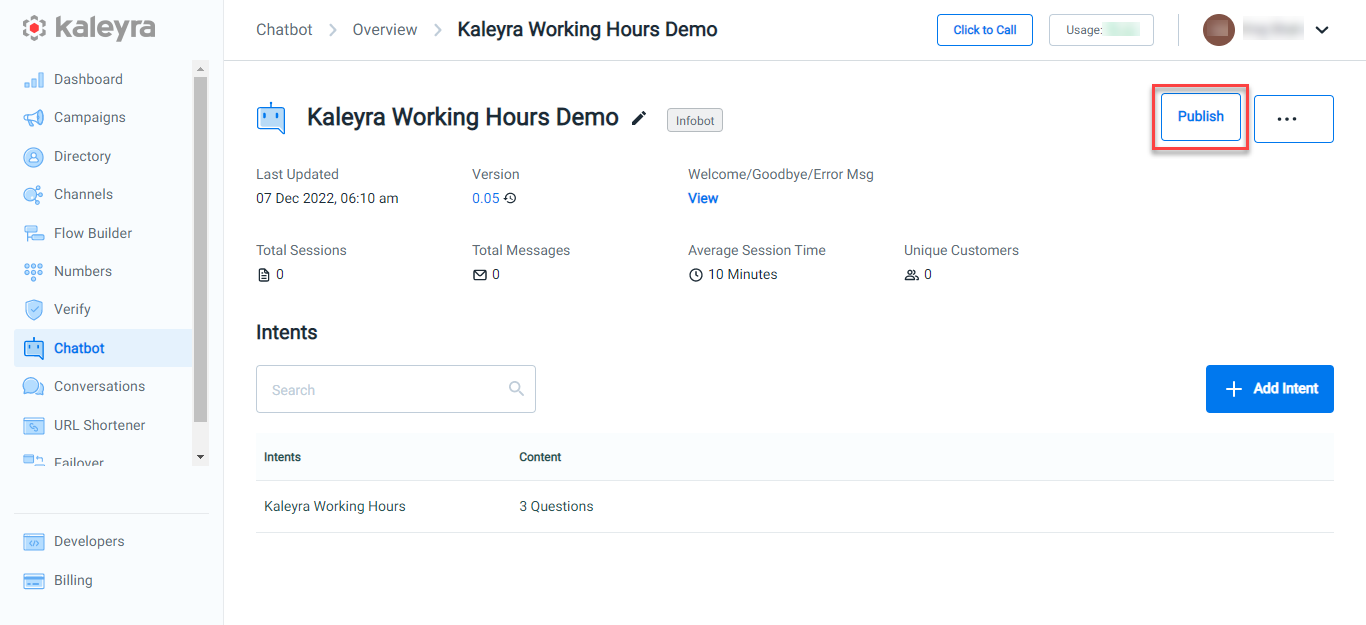
Task: Click the last updated date text
Action: [x=327, y=198]
